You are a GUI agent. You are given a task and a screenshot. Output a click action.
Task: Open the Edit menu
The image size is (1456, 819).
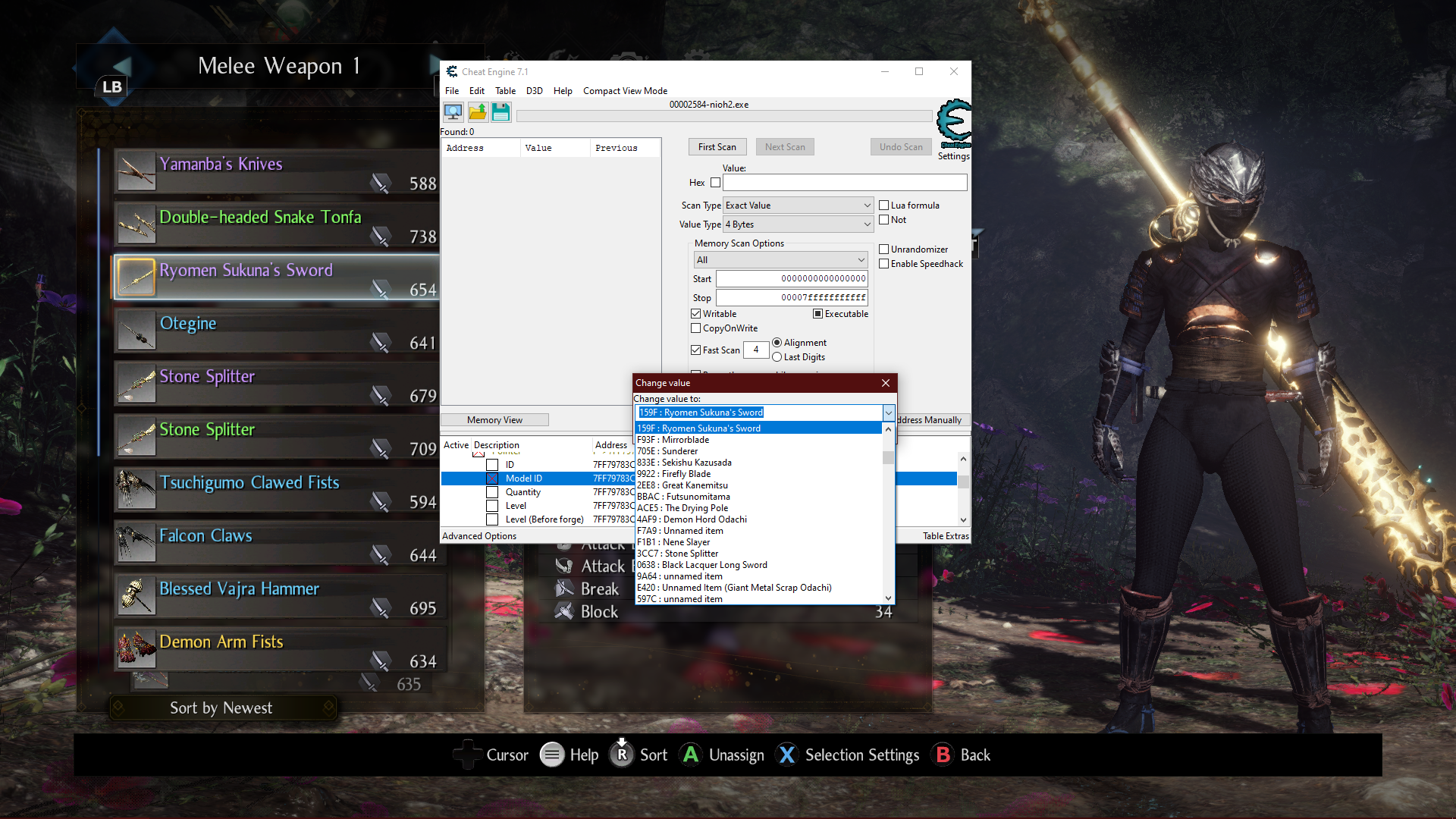click(477, 91)
